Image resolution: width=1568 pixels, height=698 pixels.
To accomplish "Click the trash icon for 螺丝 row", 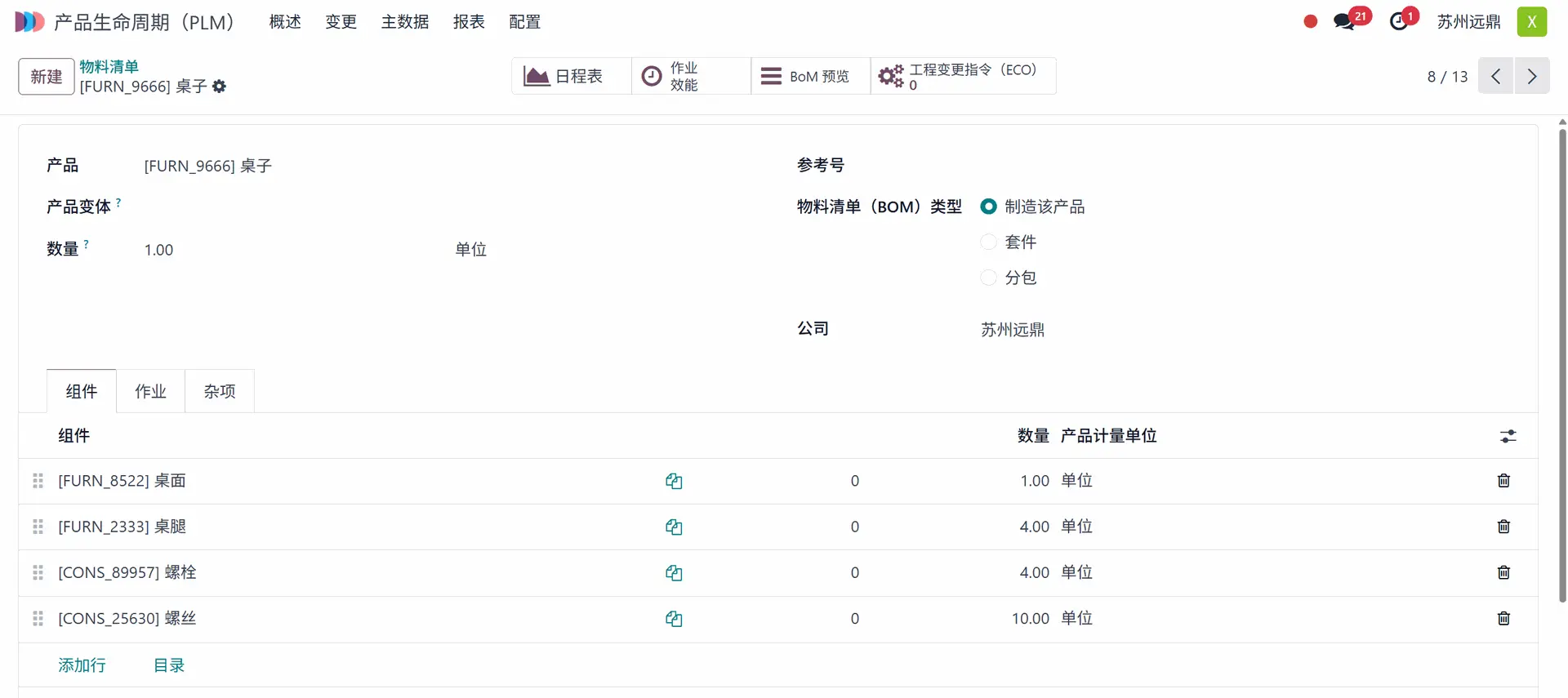I will point(1503,619).
